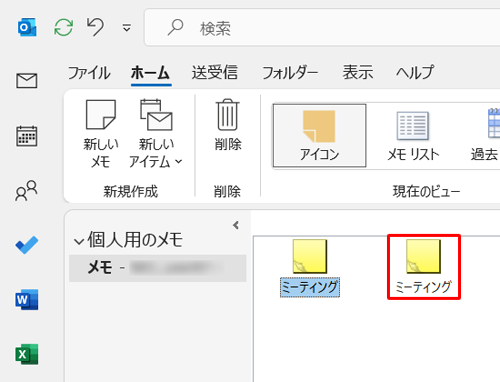Switch to the フォルダー tab
Screen dimensions: 500x382
click(x=290, y=73)
